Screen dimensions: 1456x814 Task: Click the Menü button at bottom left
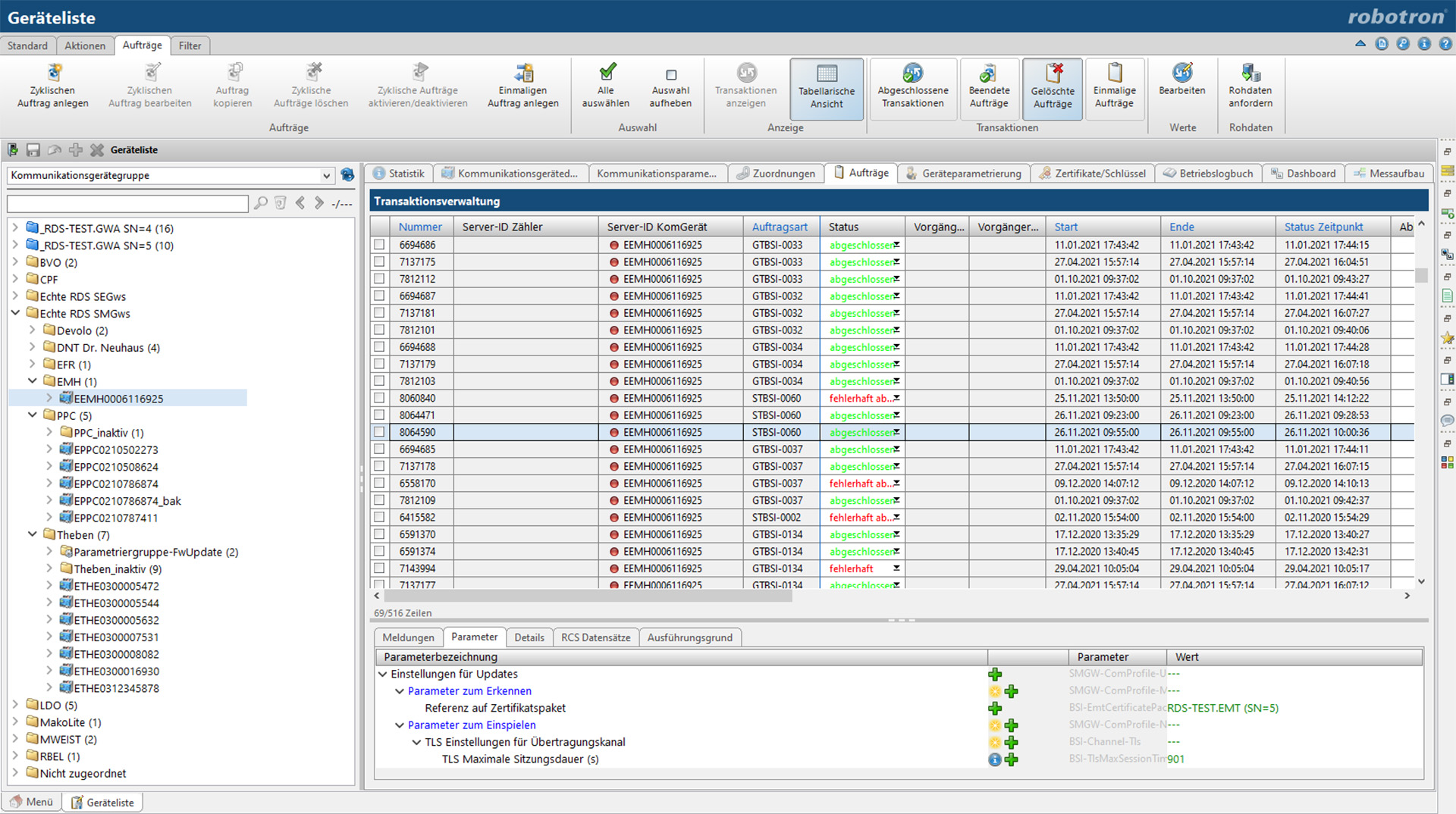tap(32, 802)
